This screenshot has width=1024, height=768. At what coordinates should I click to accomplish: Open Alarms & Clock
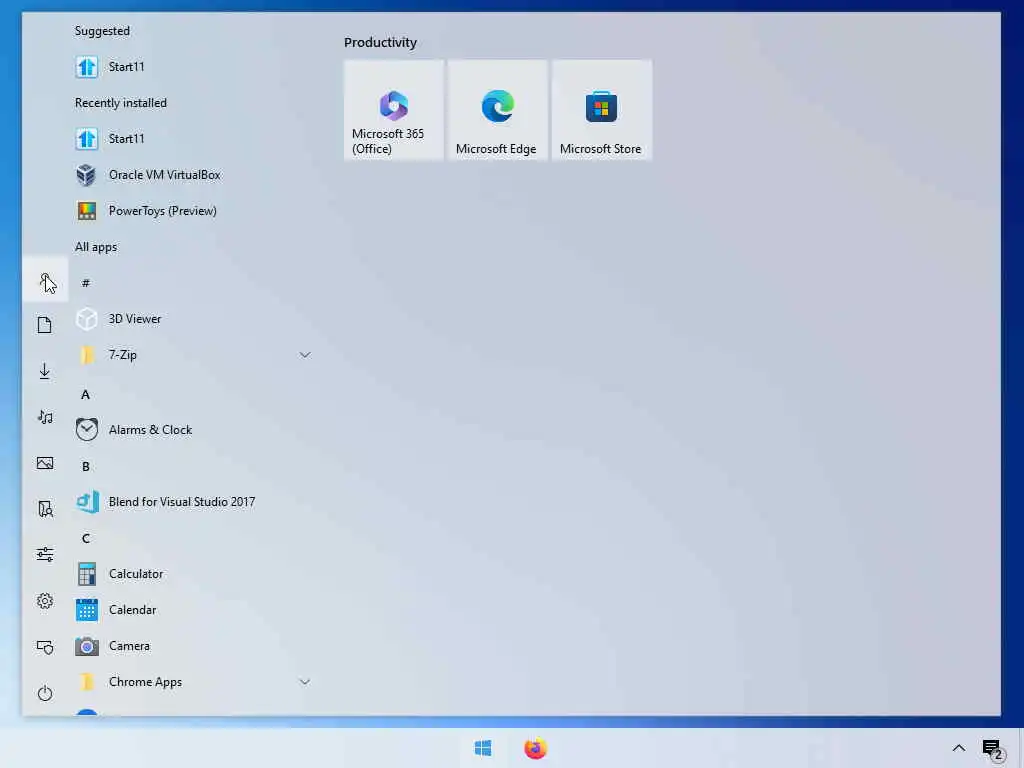pyautogui.click(x=194, y=430)
